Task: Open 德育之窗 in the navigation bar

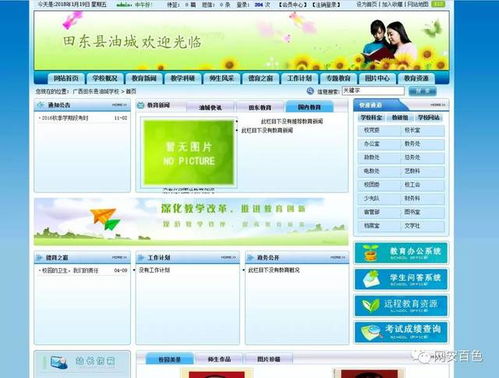Action: pos(261,78)
